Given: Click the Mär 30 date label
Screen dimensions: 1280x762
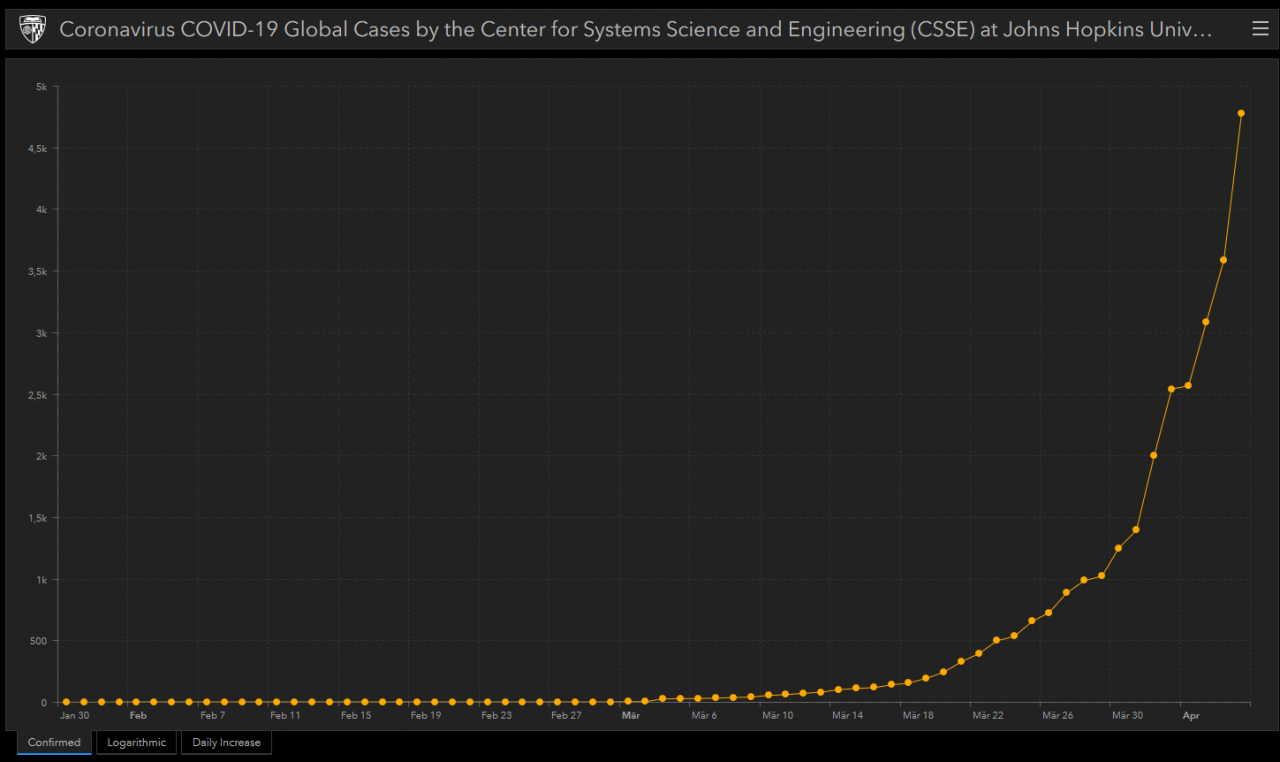Looking at the screenshot, I should pyautogui.click(x=1127, y=716).
